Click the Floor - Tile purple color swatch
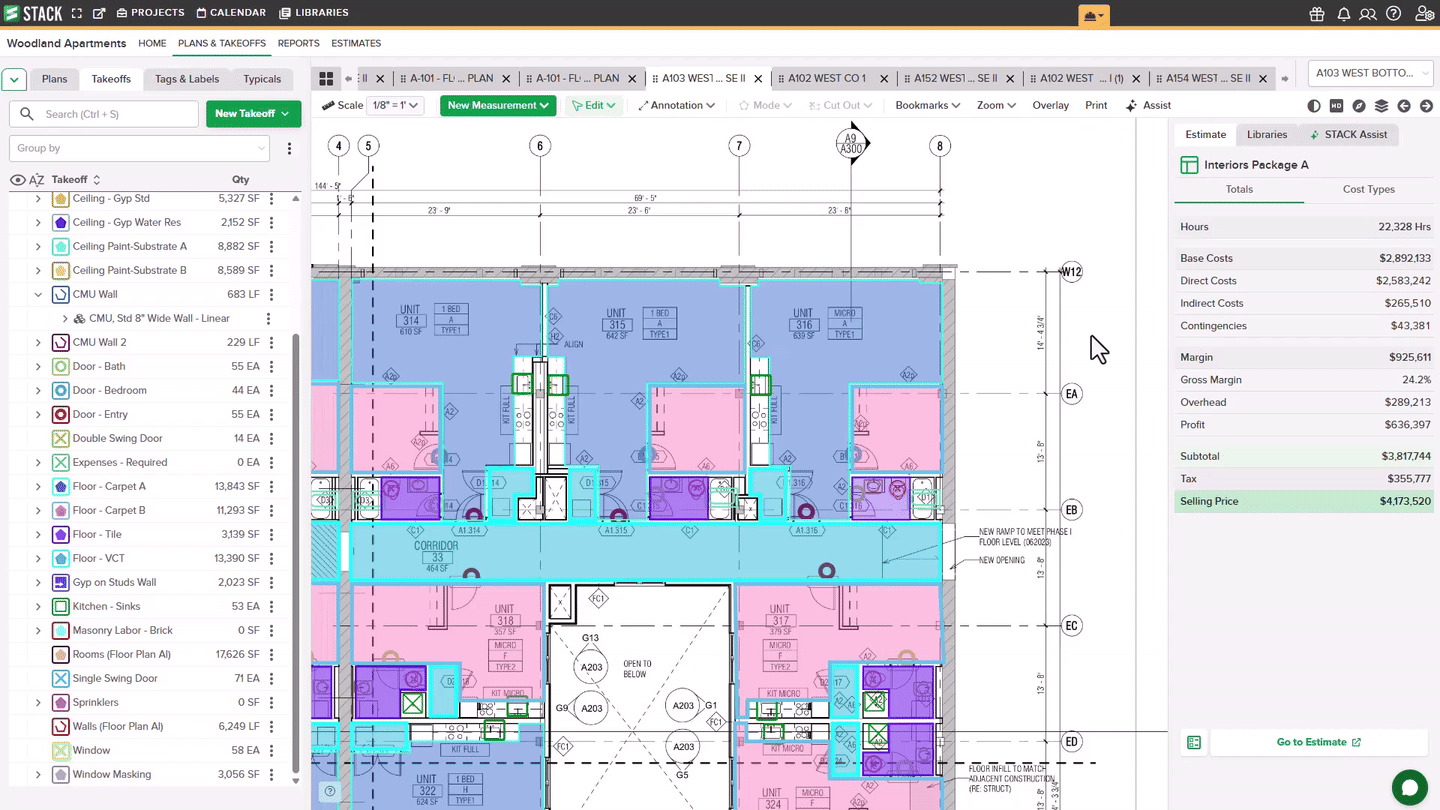This screenshot has height=810, width=1440. click(x=60, y=534)
